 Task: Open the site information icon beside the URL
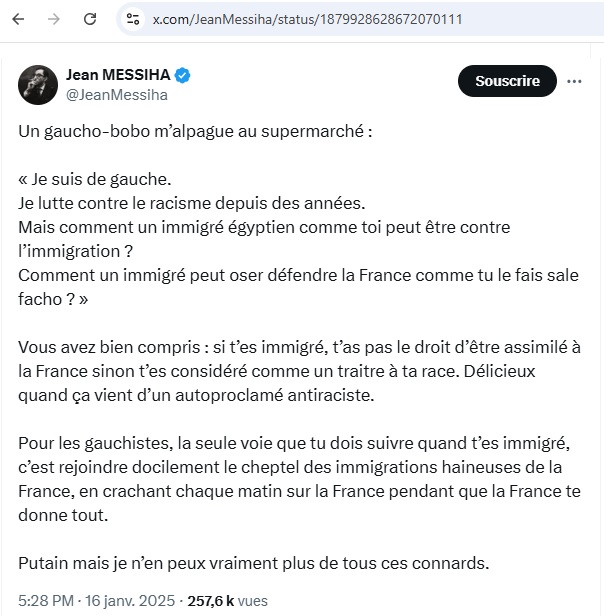[132, 19]
